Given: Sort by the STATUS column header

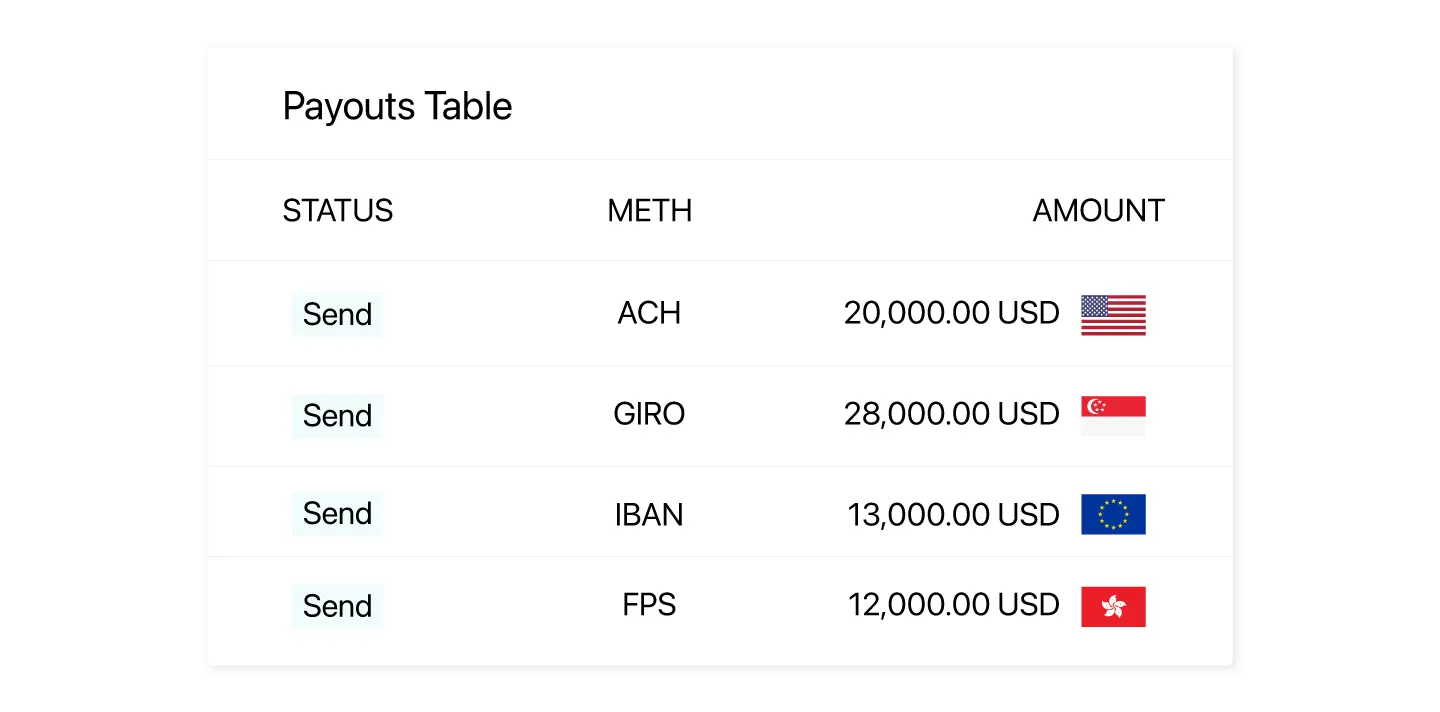Looking at the screenshot, I should click(337, 211).
